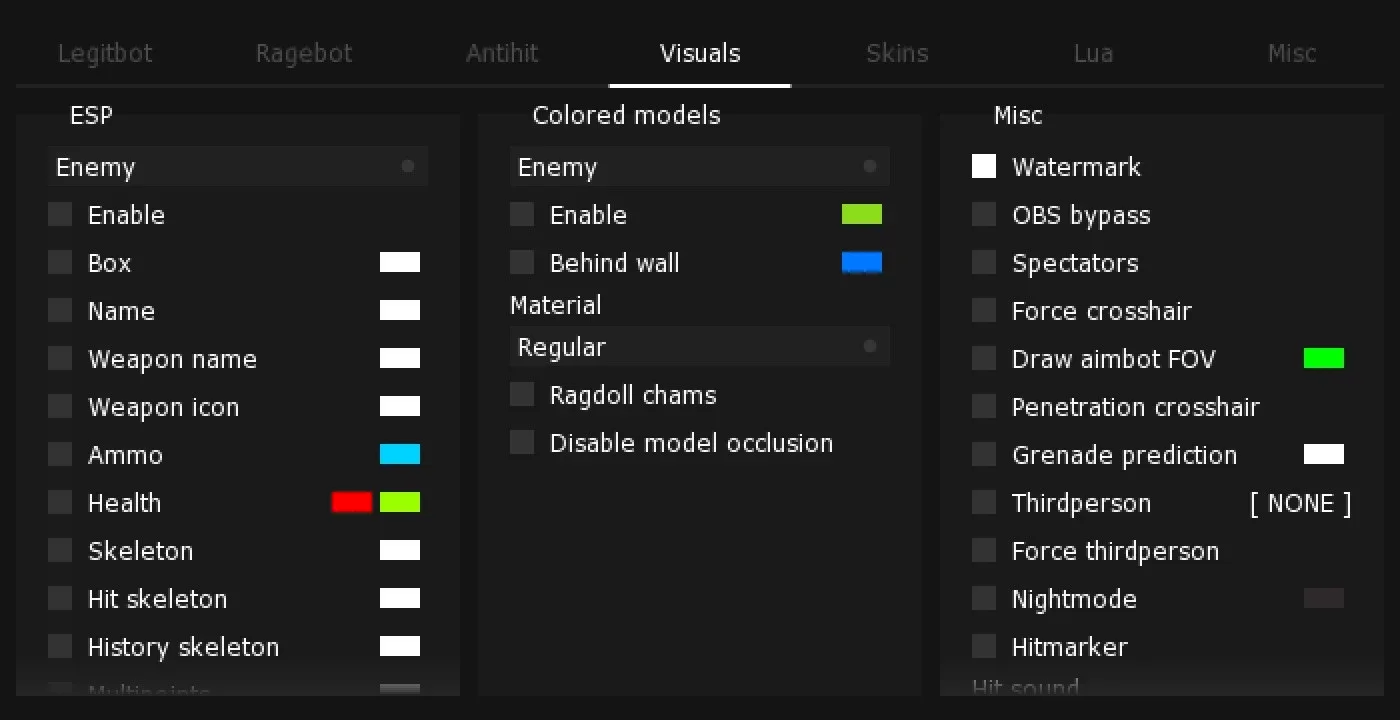Click the dark Nightmode color swatch

coord(1324,599)
